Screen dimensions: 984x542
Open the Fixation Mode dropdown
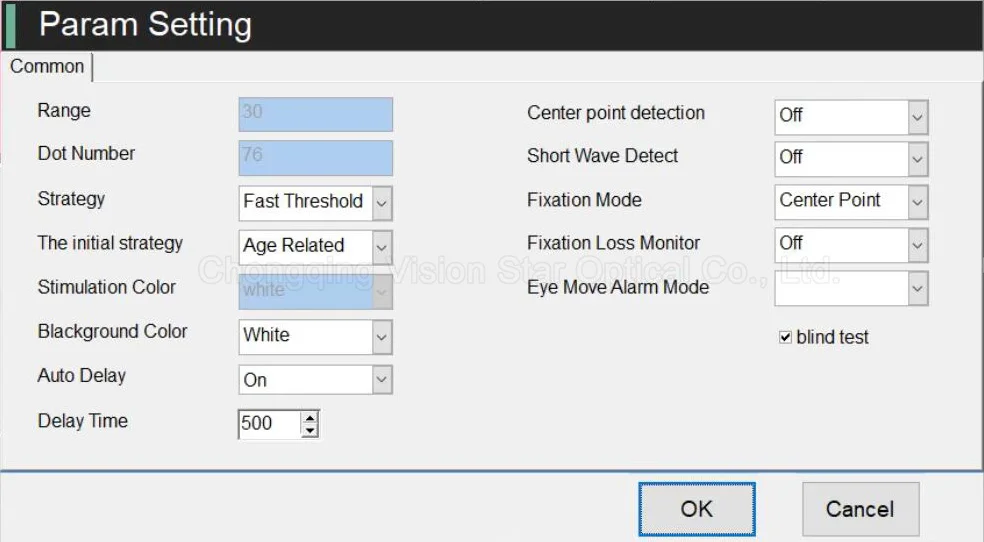click(917, 201)
